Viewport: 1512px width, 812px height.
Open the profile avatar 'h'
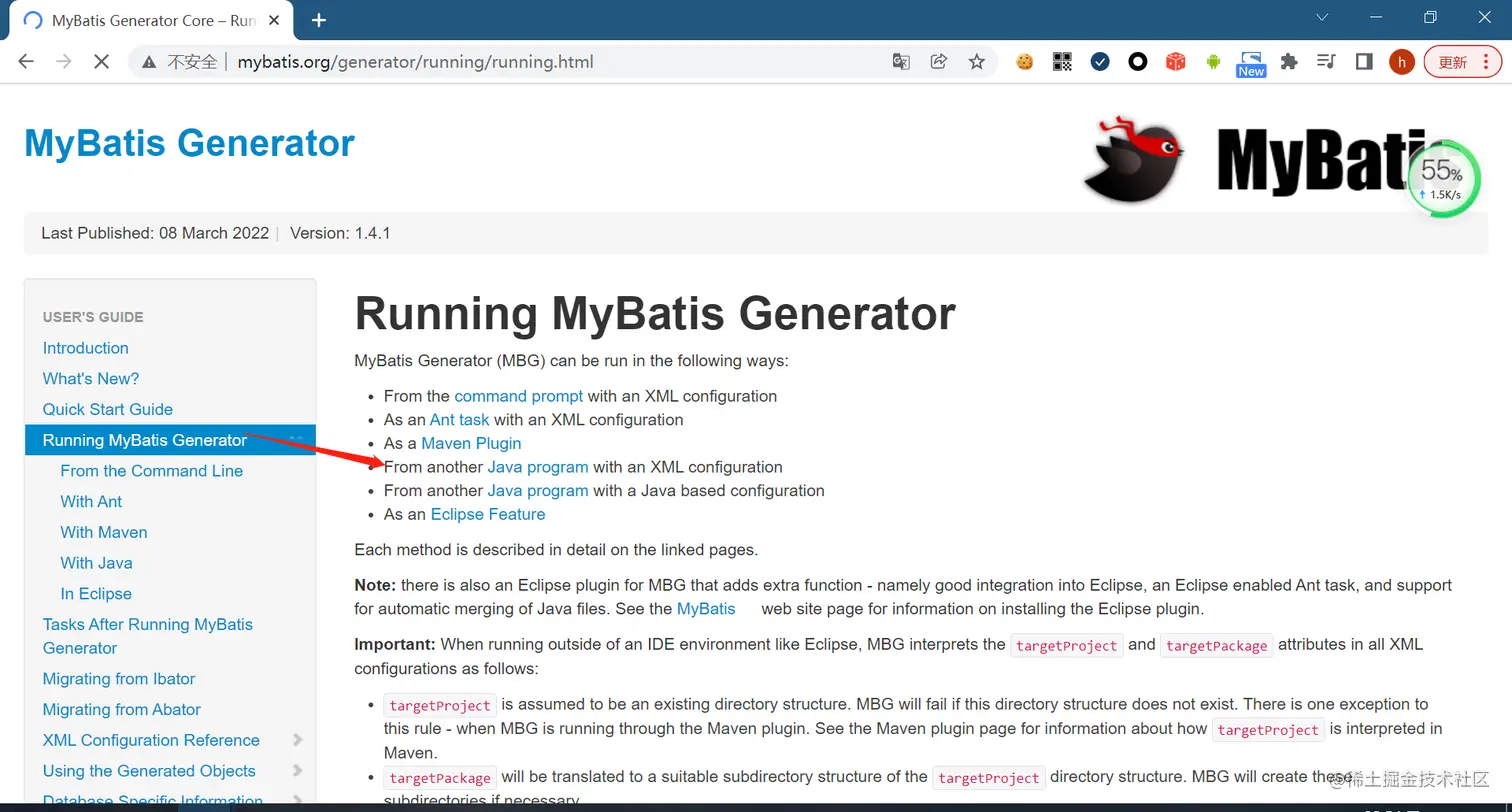coord(1402,62)
